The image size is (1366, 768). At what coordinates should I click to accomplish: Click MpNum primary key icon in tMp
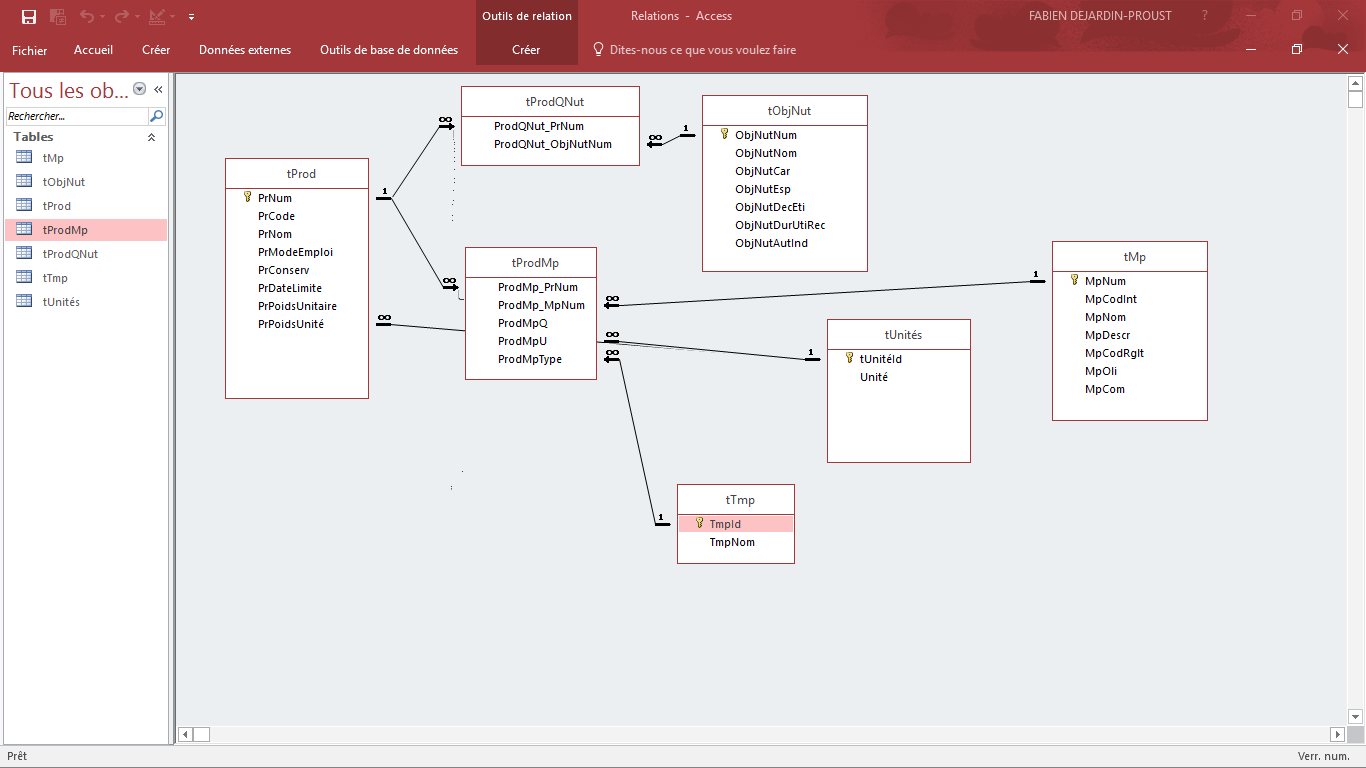[x=1075, y=280]
